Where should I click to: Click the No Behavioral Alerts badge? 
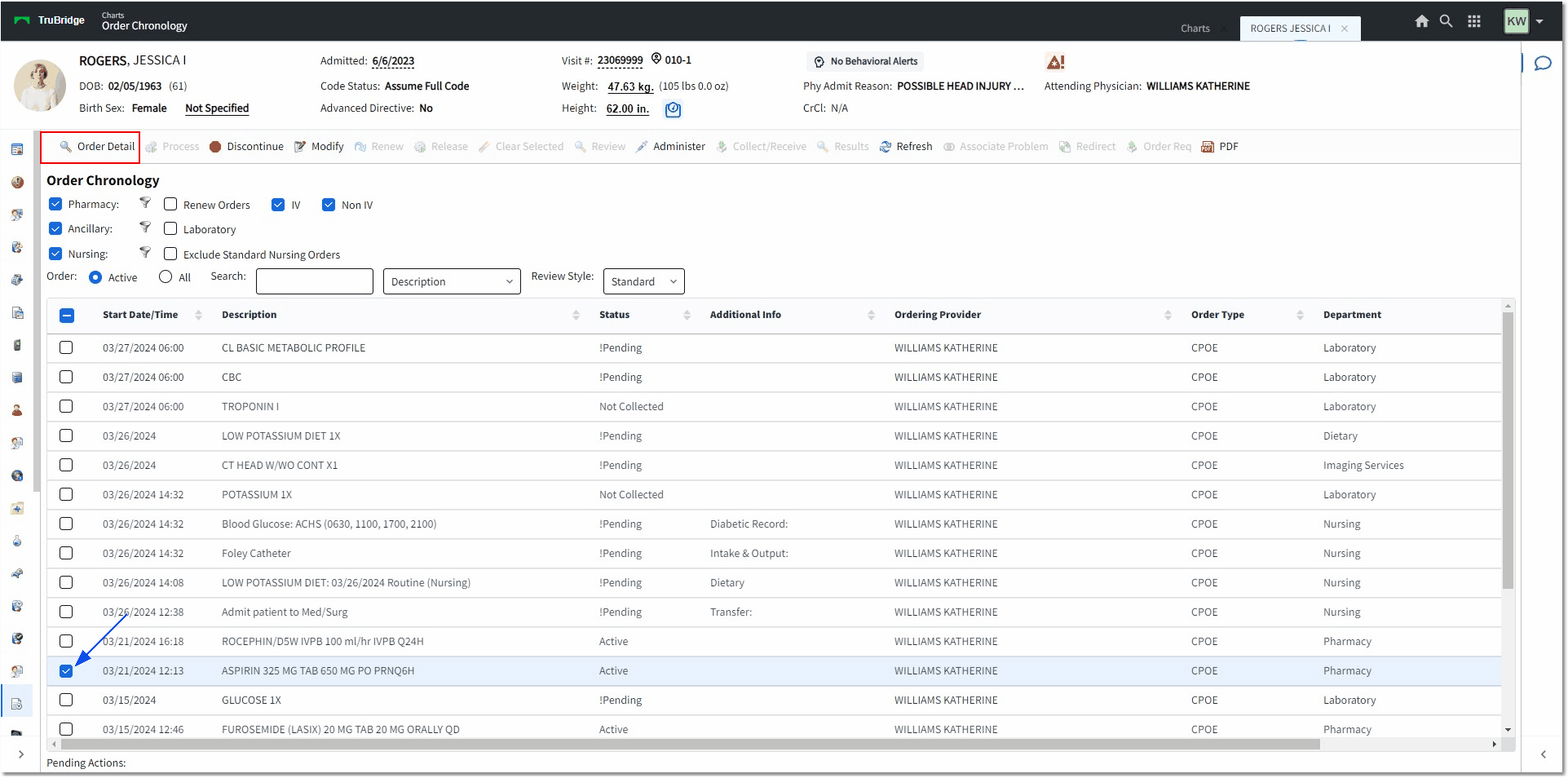[x=866, y=61]
